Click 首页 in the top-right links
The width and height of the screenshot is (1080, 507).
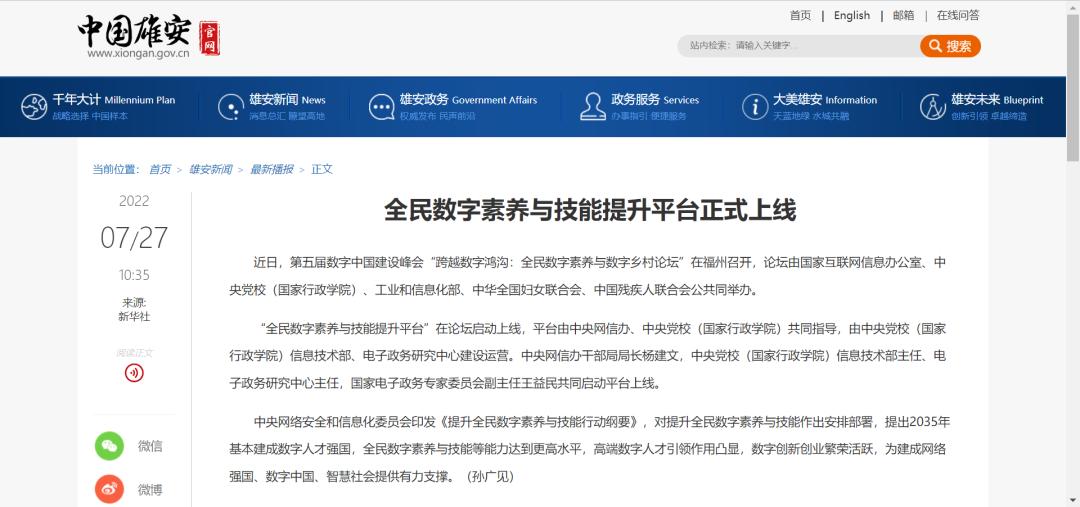[800, 15]
